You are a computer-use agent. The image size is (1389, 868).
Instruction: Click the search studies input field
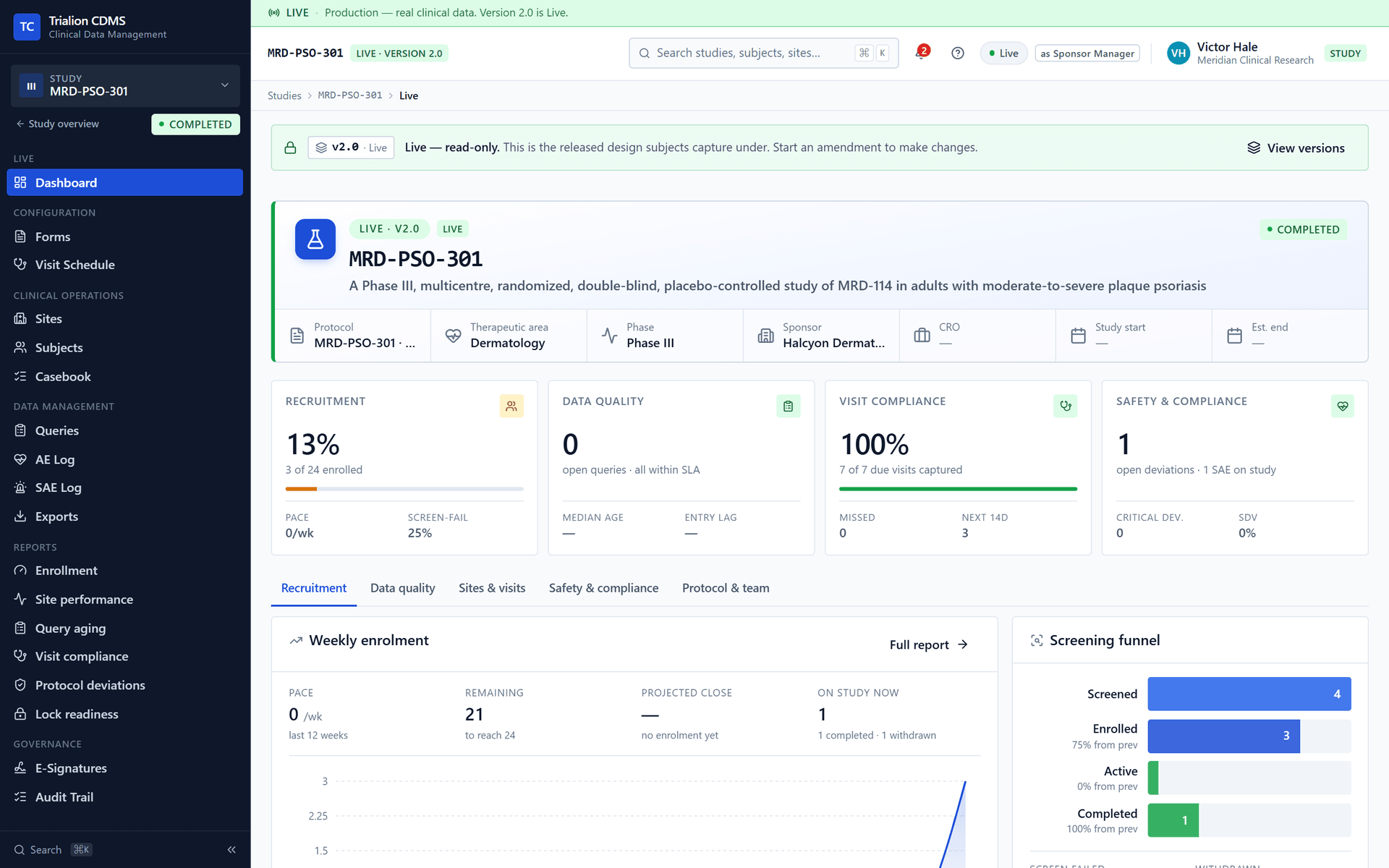coord(764,53)
